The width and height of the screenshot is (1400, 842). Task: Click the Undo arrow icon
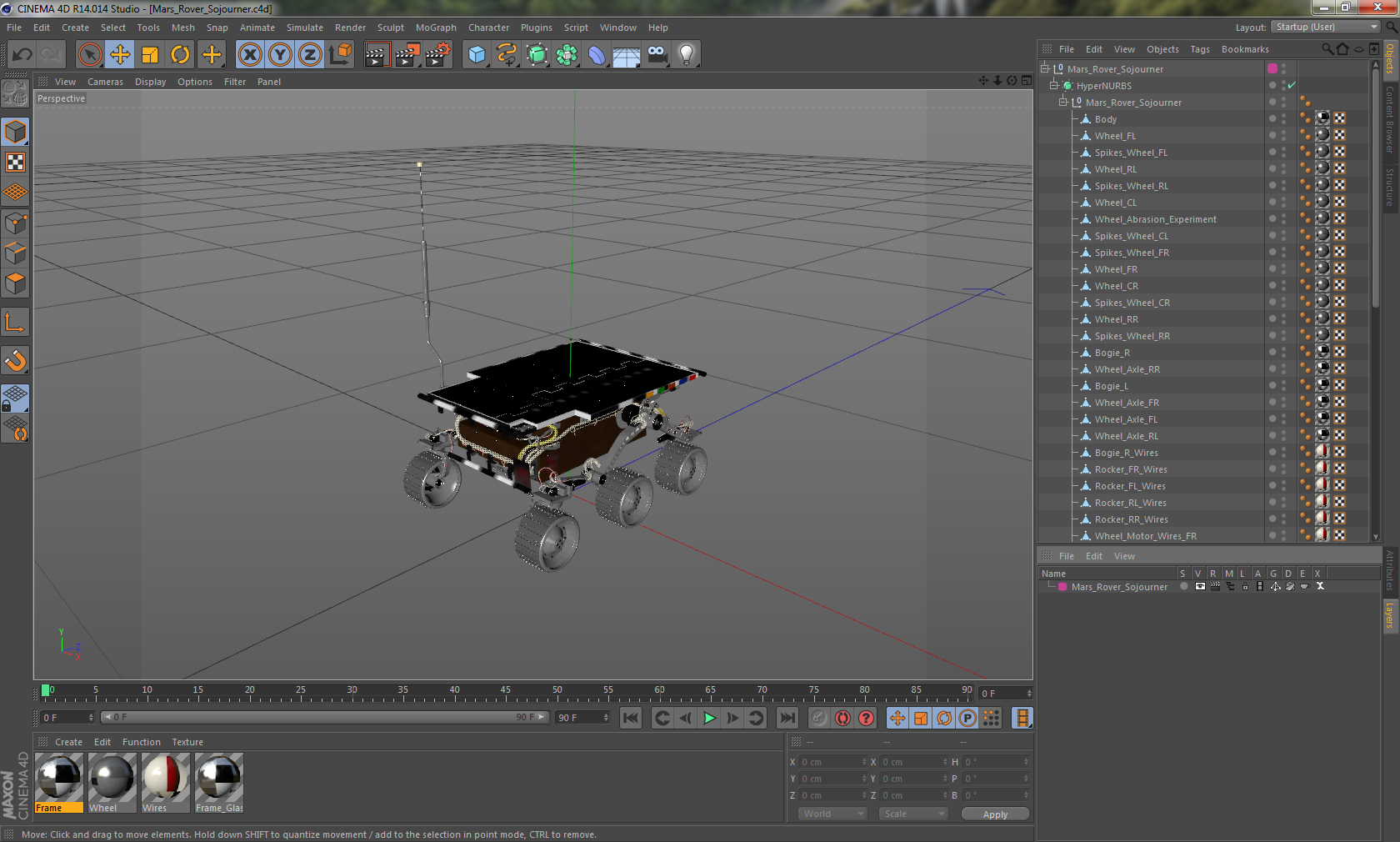[x=22, y=55]
